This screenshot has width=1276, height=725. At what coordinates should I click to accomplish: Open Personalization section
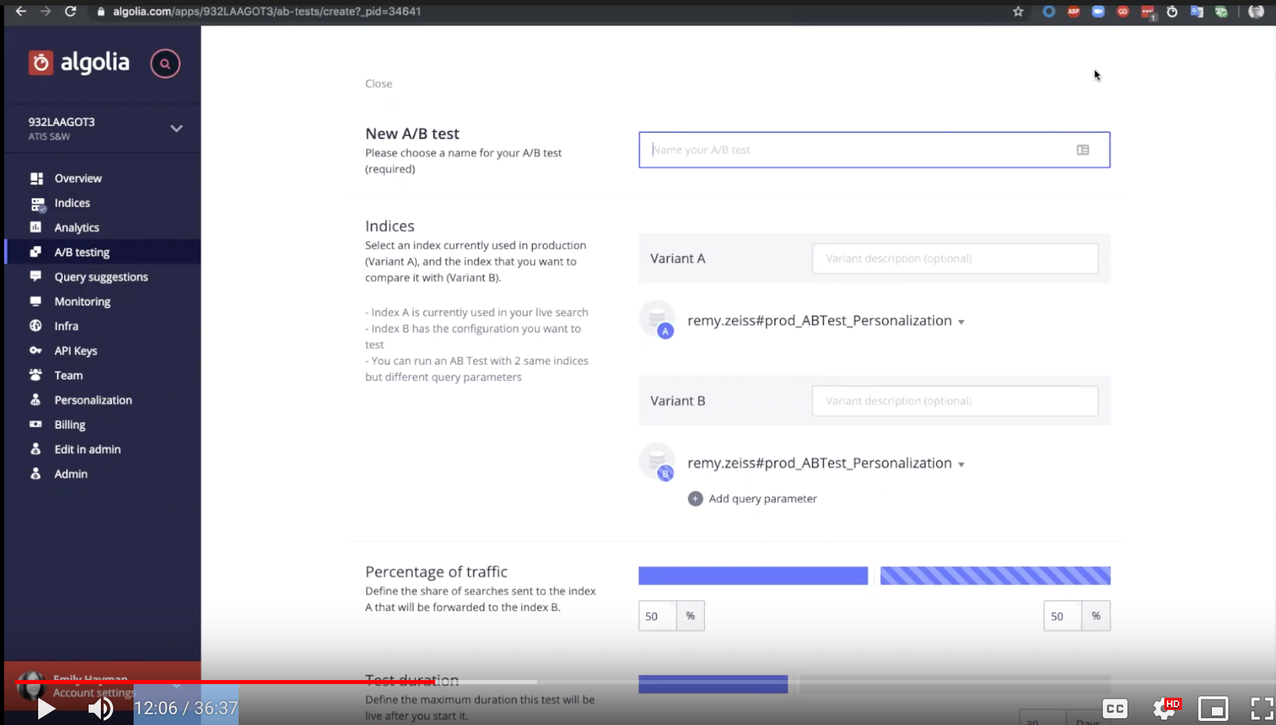click(93, 400)
